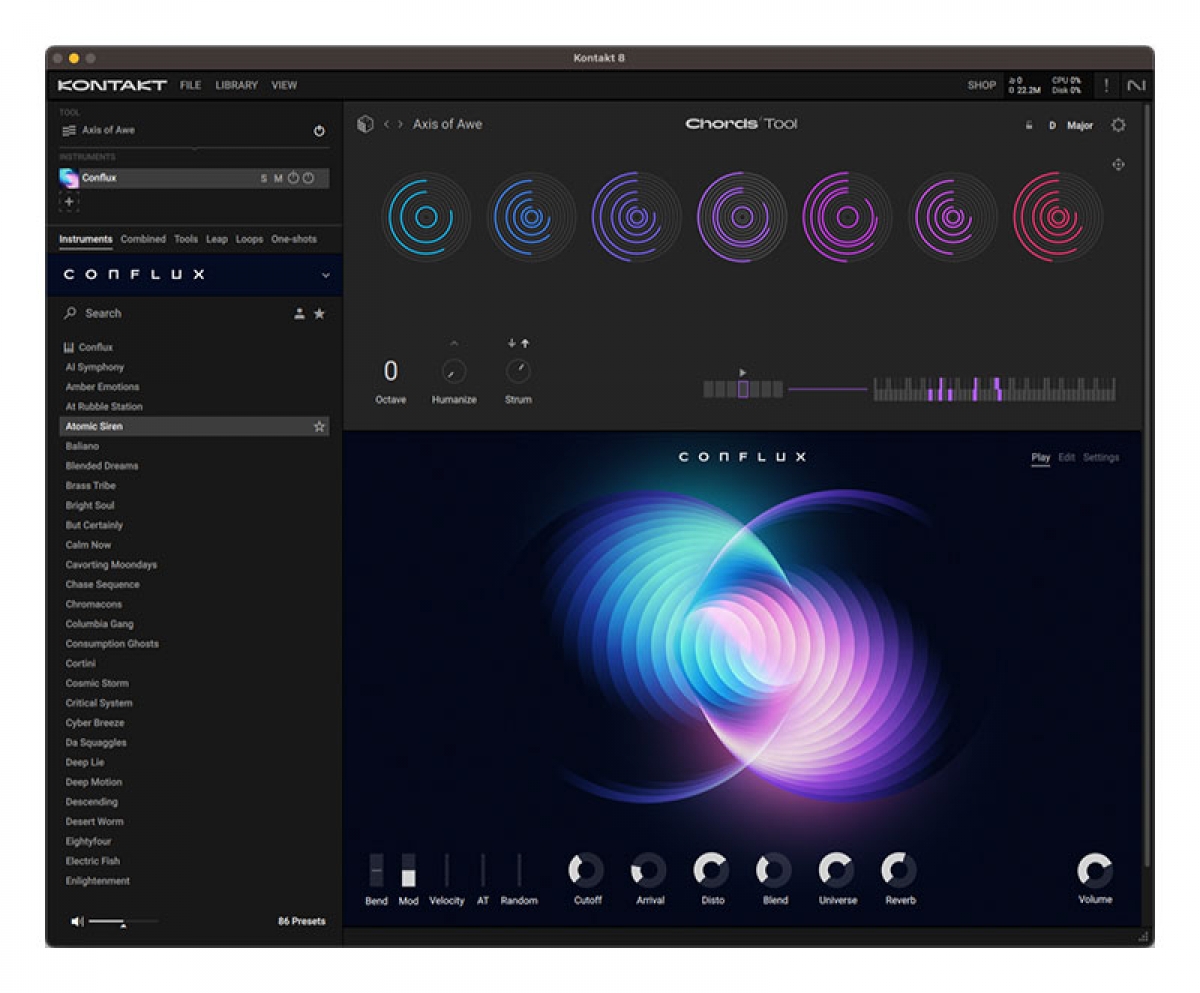
Task: Open the FILE menu
Action: click(x=191, y=85)
